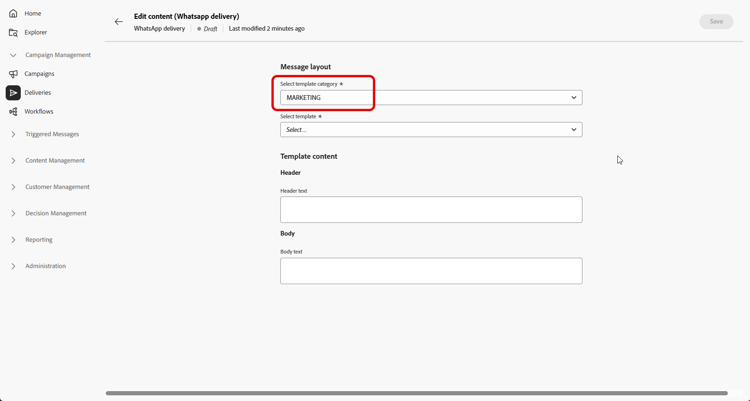Open the Select template dropdown
Viewport: 750px width, 401px height.
[x=431, y=130]
